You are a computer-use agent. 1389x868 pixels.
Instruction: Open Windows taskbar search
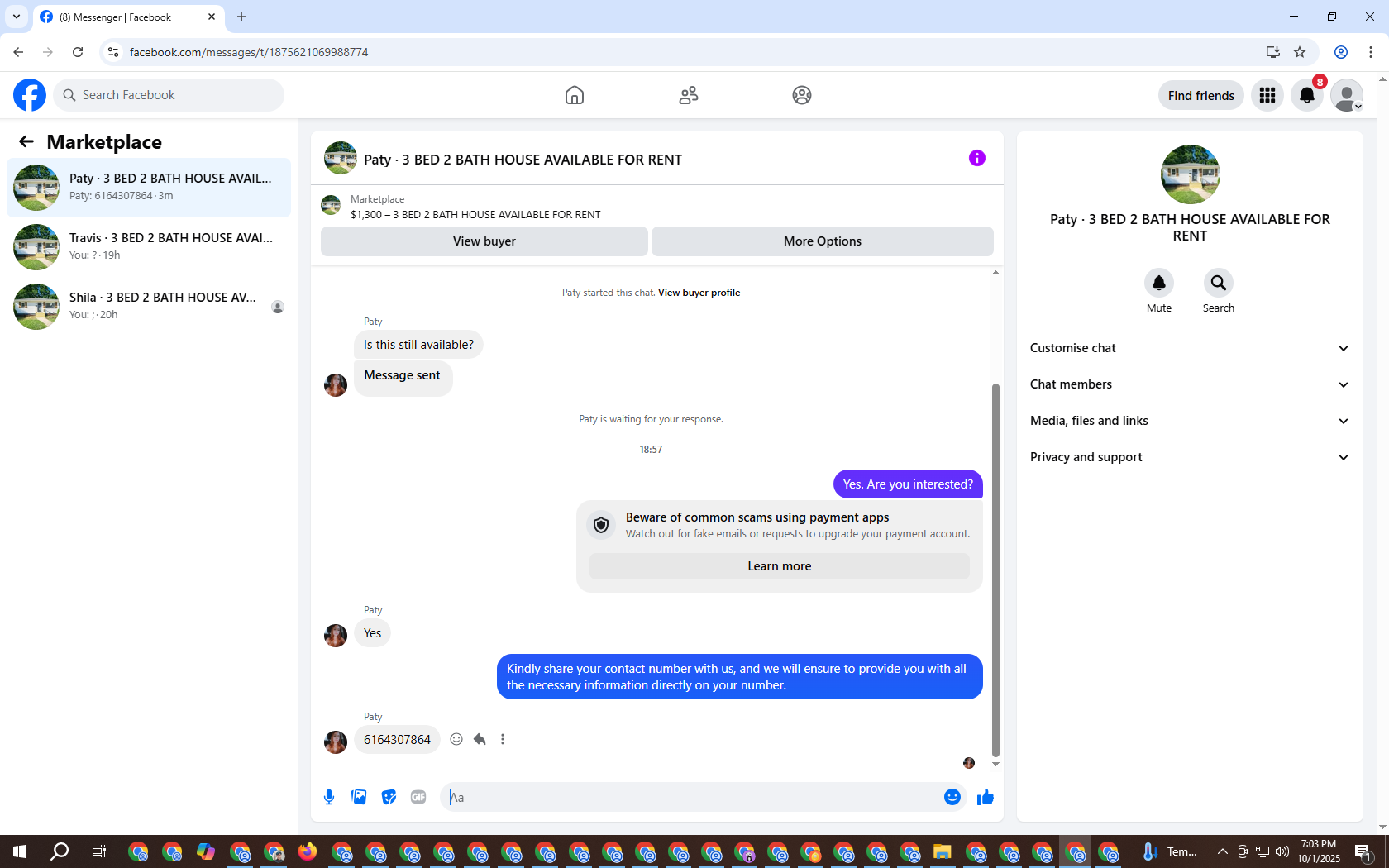tap(60, 851)
